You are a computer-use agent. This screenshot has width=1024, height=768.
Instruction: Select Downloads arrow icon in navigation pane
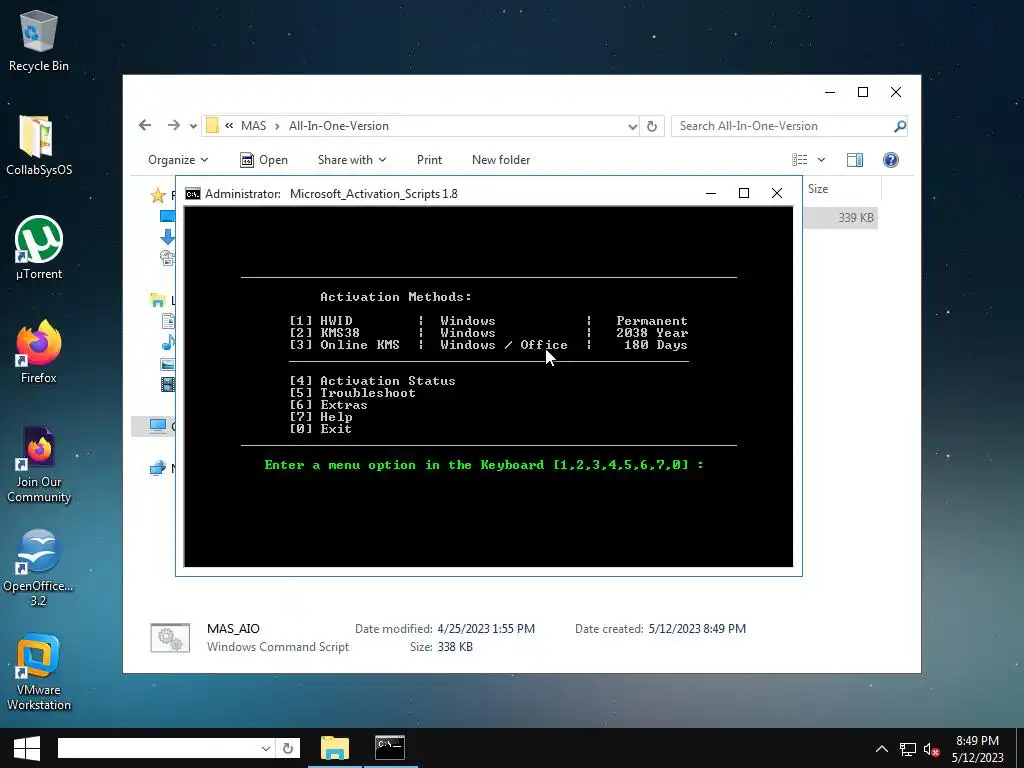point(167,236)
